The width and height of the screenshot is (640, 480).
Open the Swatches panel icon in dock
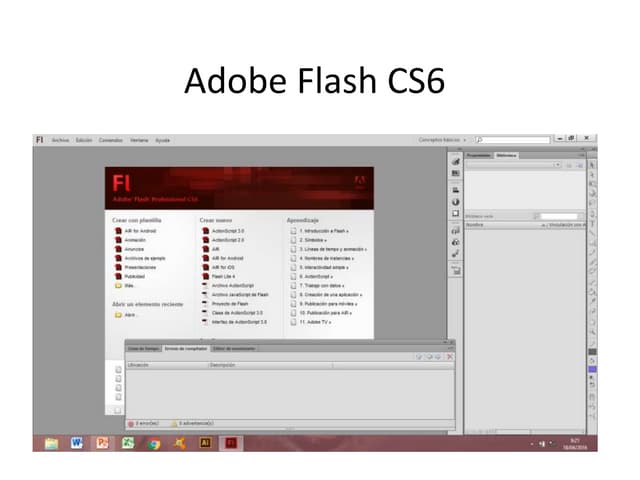click(x=455, y=173)
